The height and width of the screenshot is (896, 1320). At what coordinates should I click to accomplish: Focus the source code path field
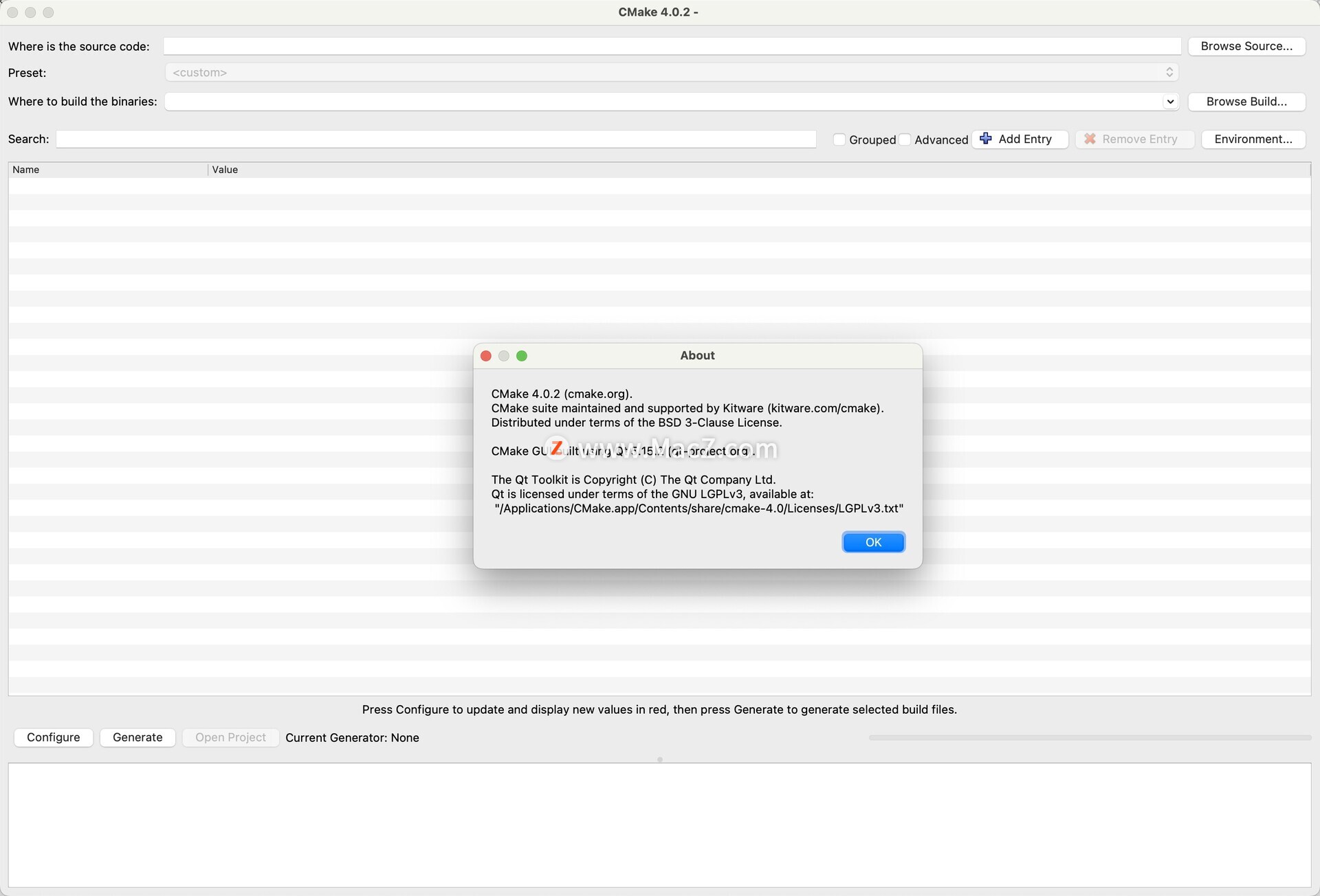coord(672,46)
